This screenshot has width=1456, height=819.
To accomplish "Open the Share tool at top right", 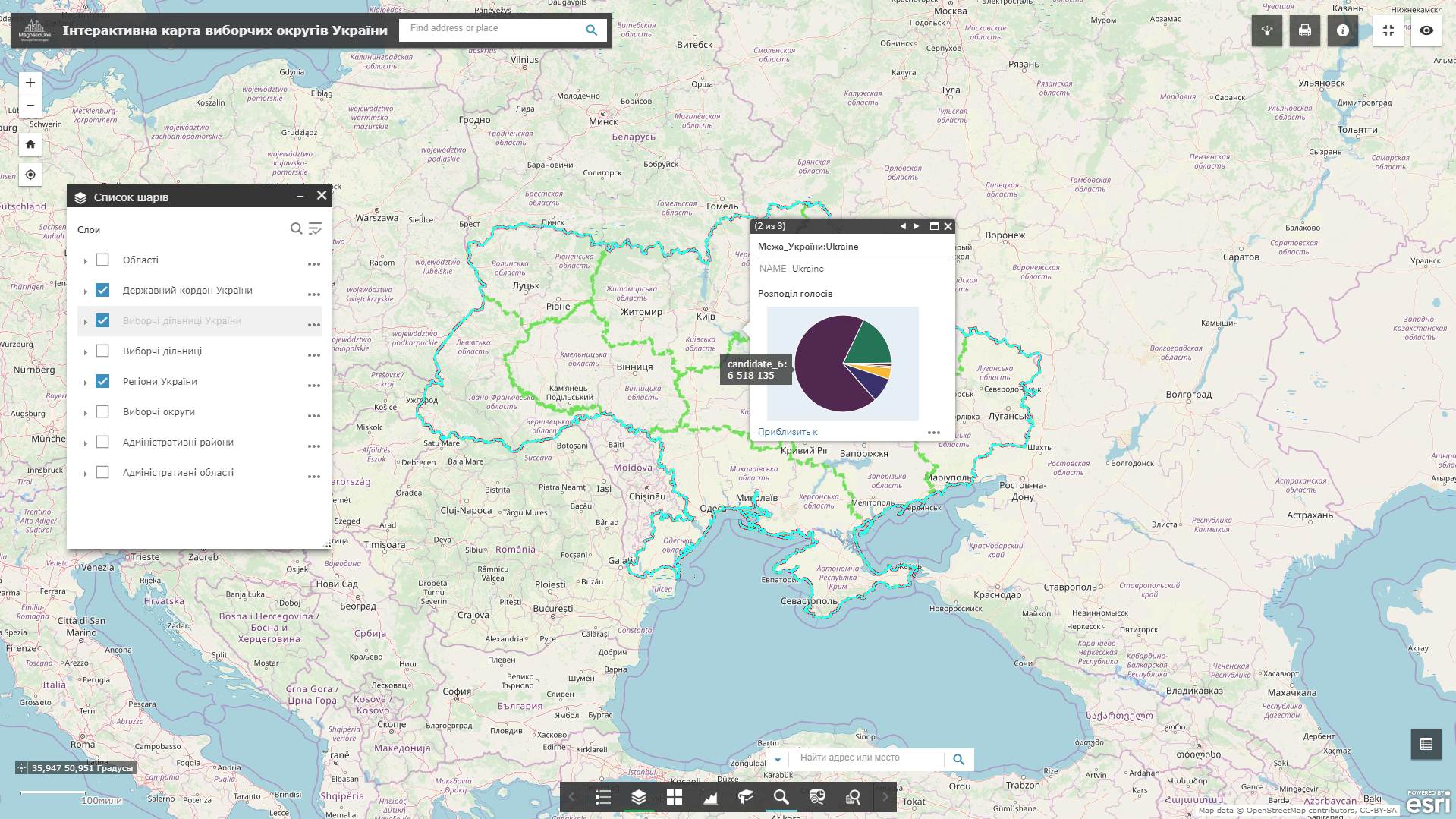I will 1266,30.
